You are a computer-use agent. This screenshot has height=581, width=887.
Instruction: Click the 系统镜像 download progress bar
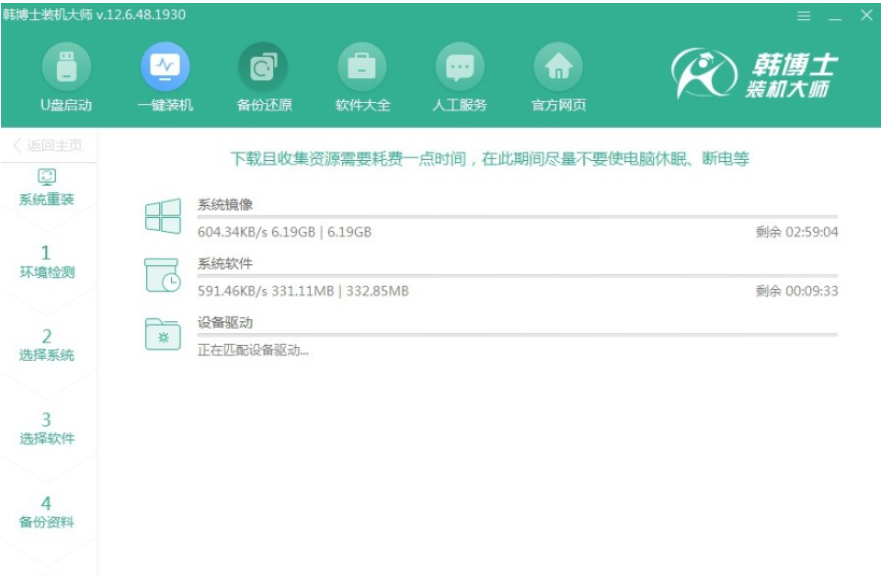click(517, 216)
